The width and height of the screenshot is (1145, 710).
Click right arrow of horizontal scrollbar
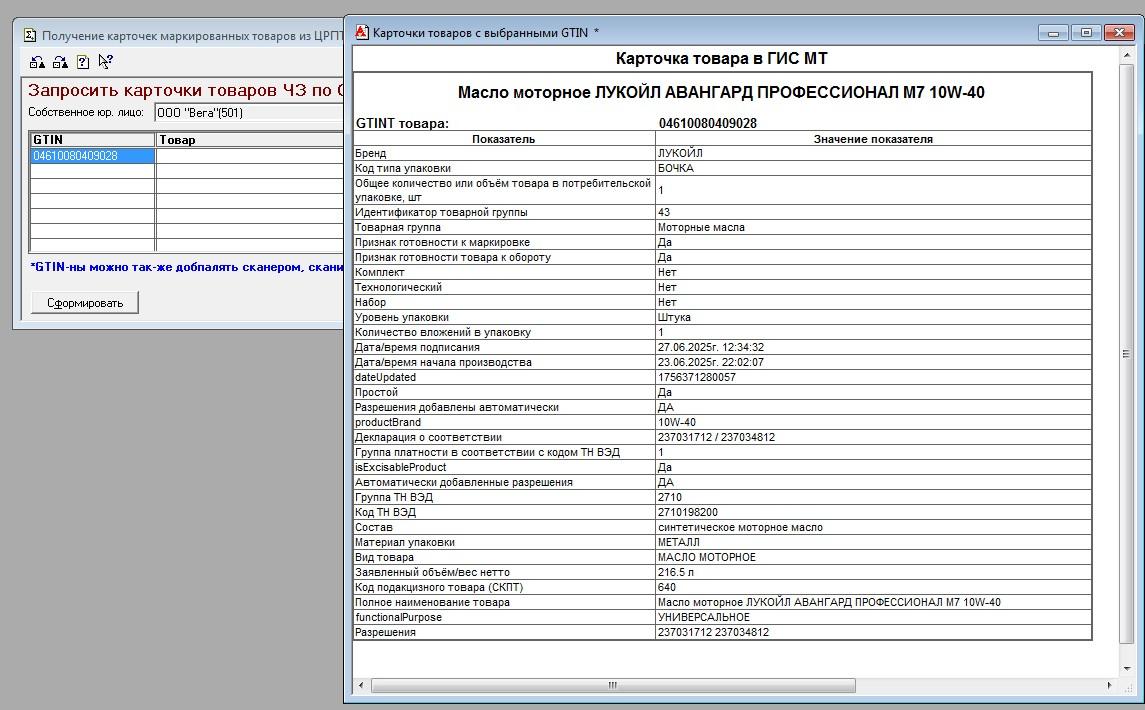[x=1110, y=686]
